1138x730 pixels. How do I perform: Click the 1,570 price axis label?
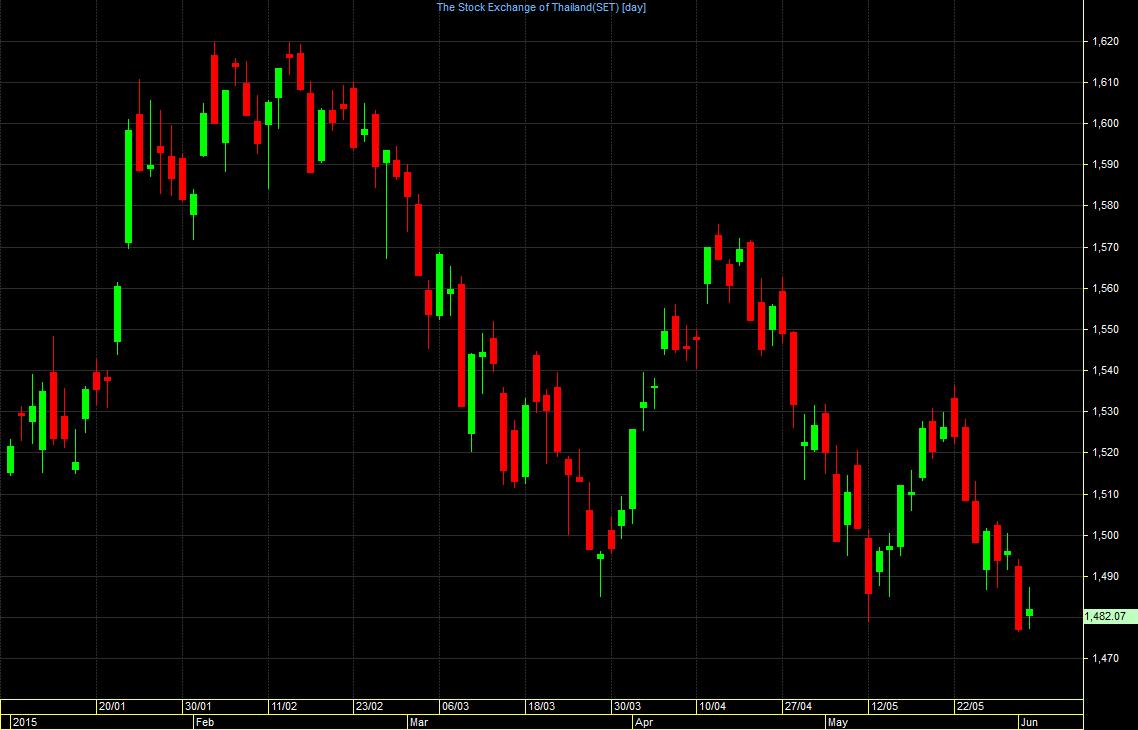click(1105, 247)
